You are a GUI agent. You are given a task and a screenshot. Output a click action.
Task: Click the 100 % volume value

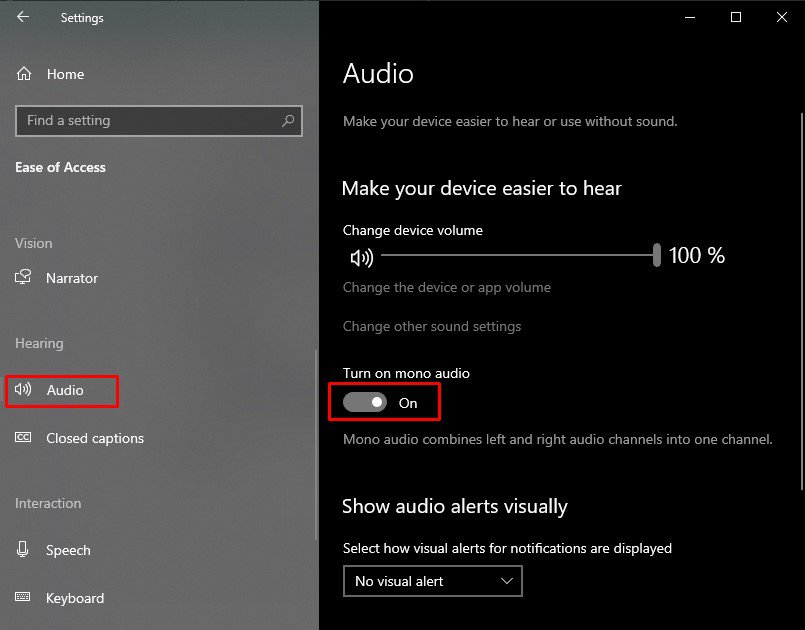[x=697, y=255]
